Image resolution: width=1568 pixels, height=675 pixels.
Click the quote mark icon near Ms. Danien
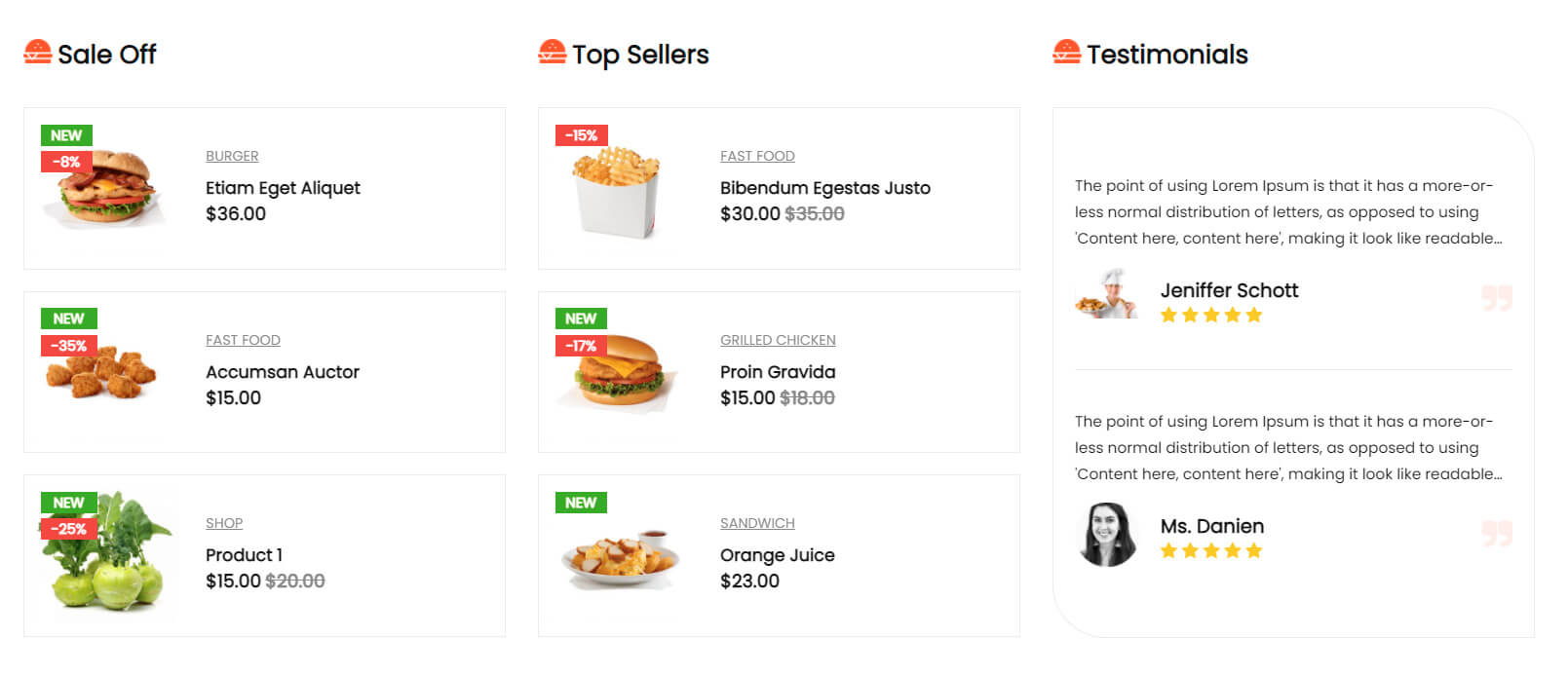1496,533
